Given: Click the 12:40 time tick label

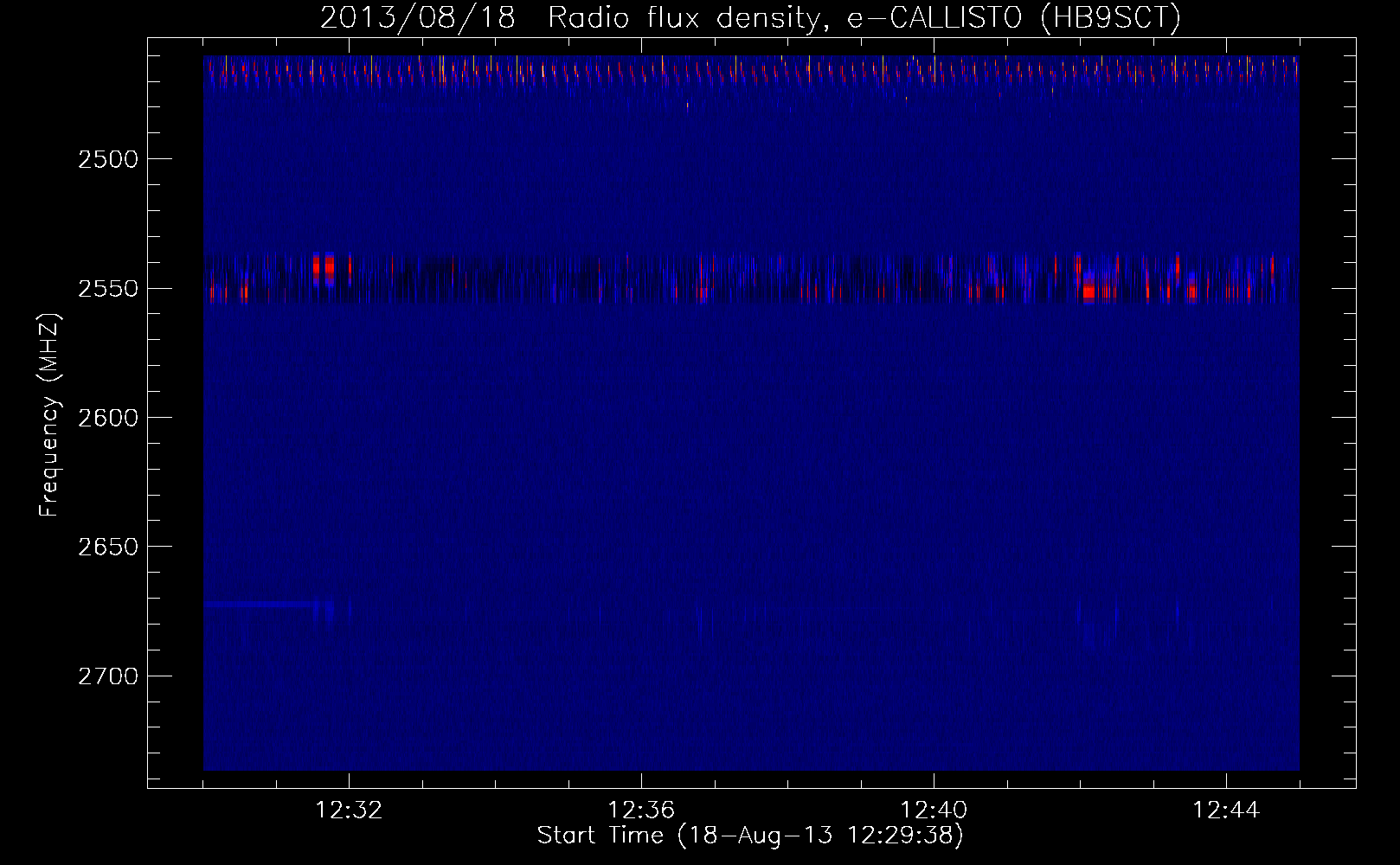Looking at the screenshot, I should pyautogui.click(x=934, y=811).
